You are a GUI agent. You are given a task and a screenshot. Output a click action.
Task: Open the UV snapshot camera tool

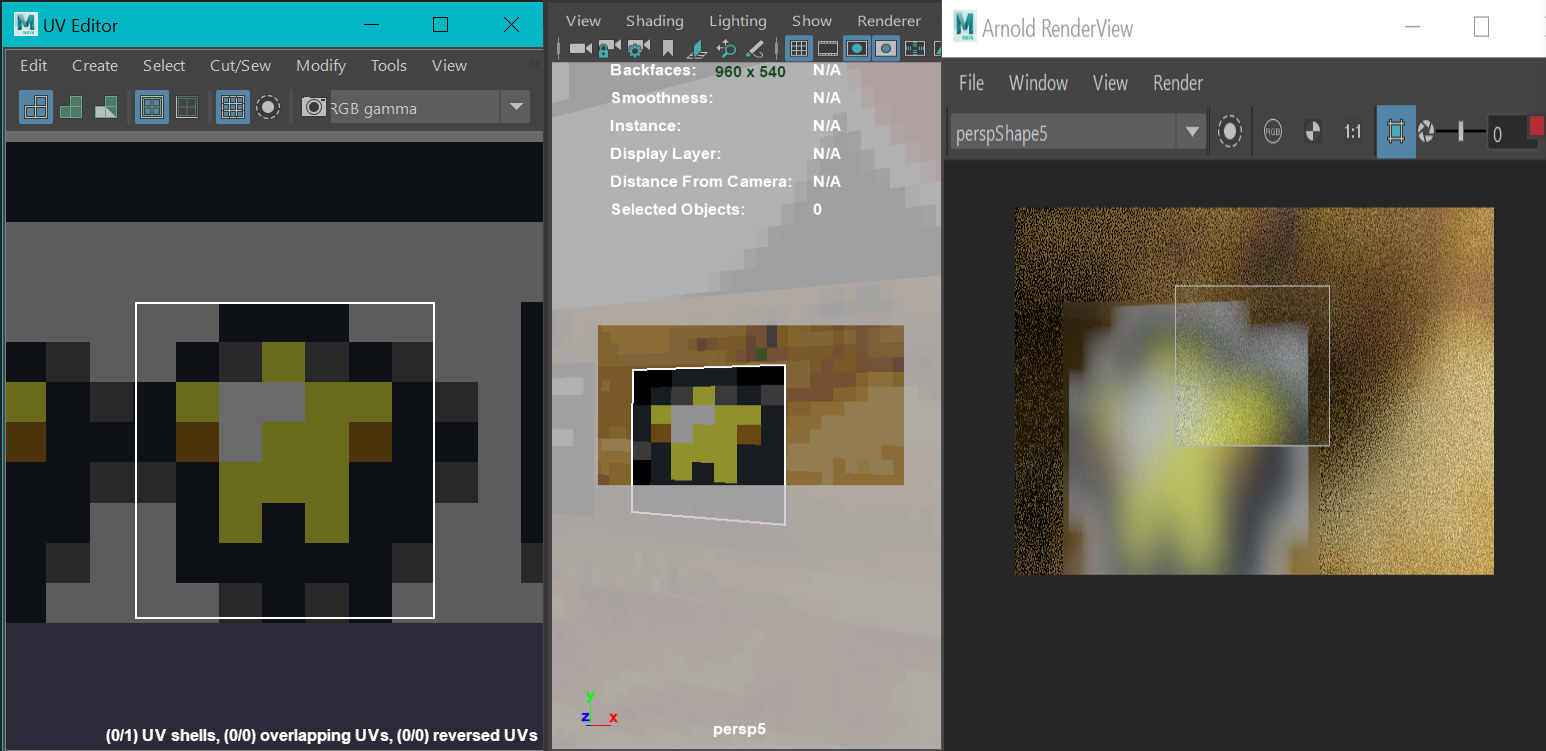click(x=313, y=107)
